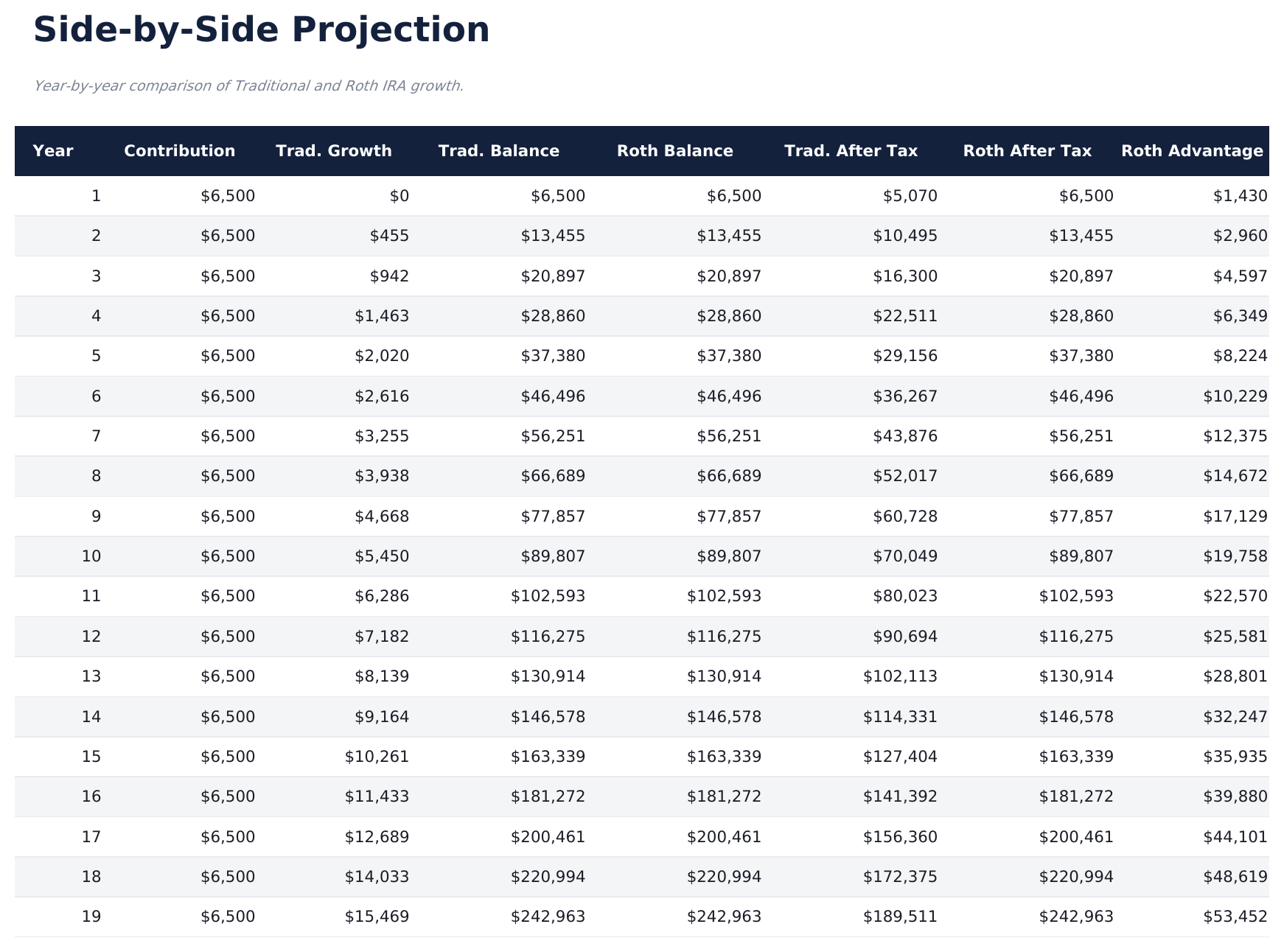Screen dimensions: 1284x952
Task: Click the year-by-year comparison subtitle text
Action: [x=248, y=86]
